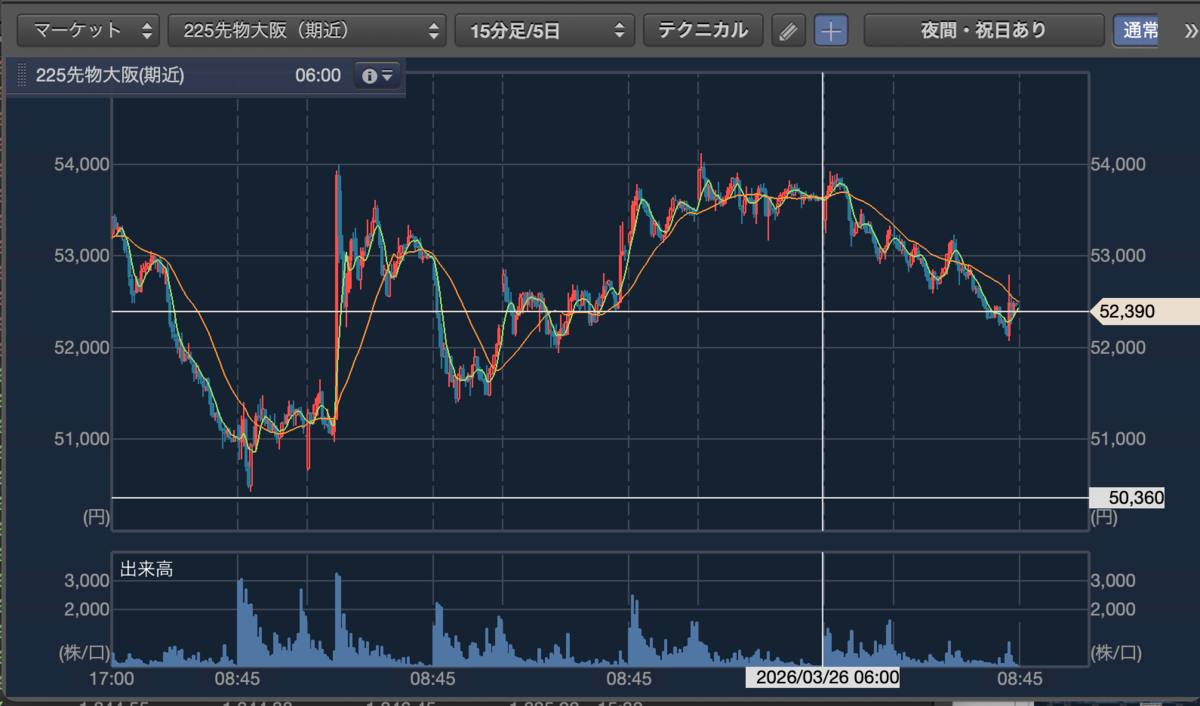Click the テクニカル button
The width and height of the screenshot is (1200, 706).
[x=703, y=30]
